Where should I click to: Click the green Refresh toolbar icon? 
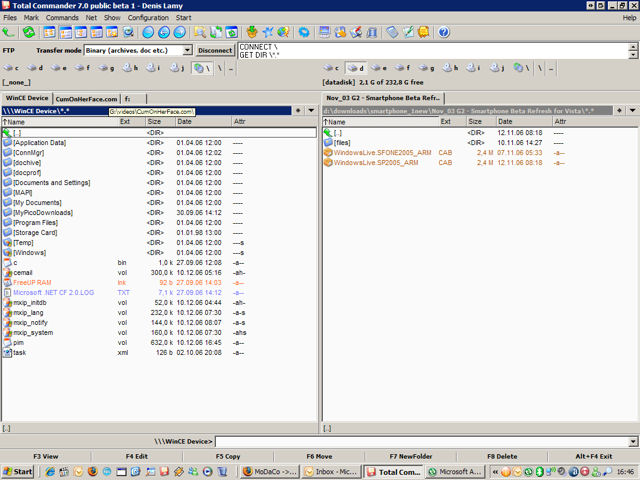click(29, 32)
